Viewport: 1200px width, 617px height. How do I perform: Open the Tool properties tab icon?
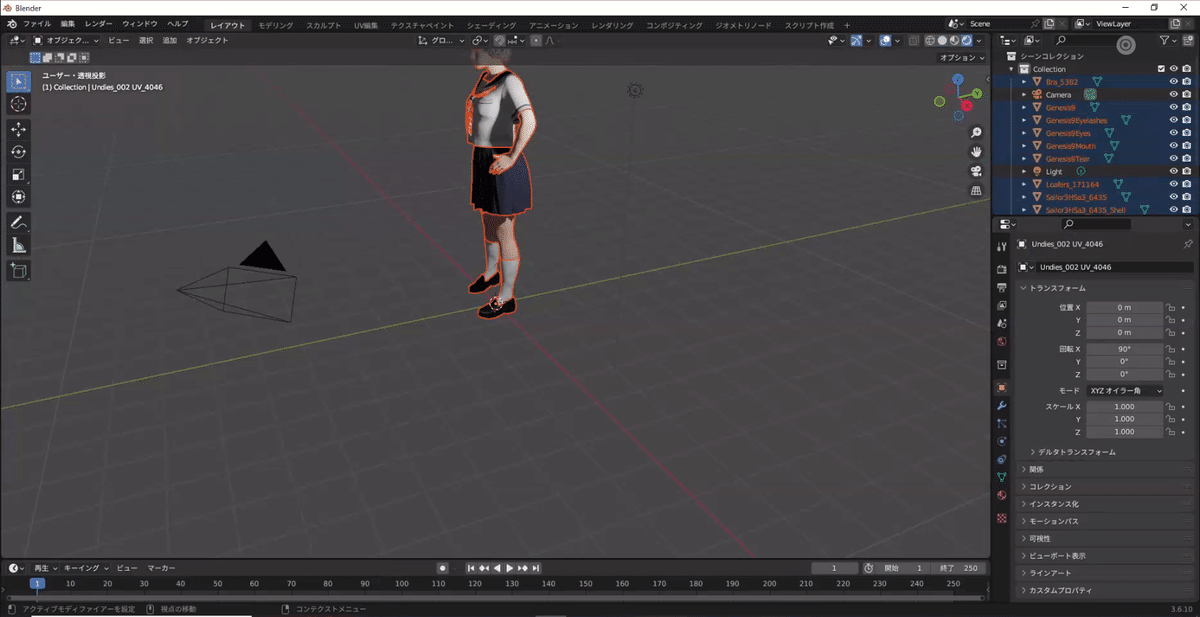pos(1001,247)
